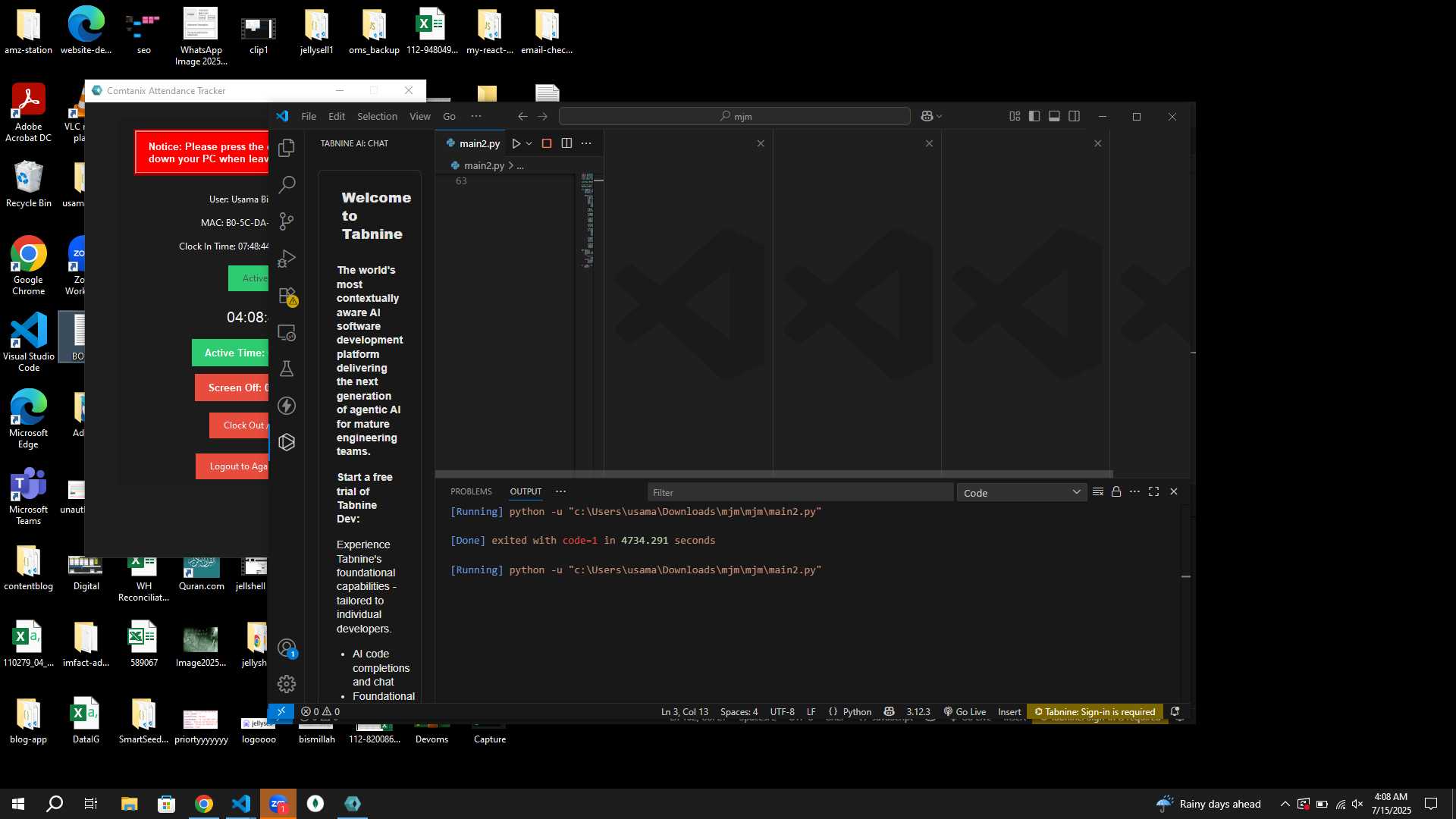Open the Explorer view in the VS Code activity bar
Image resolution: width=1456 pixels, height=819 pixels.
click(x=287, y=148)
